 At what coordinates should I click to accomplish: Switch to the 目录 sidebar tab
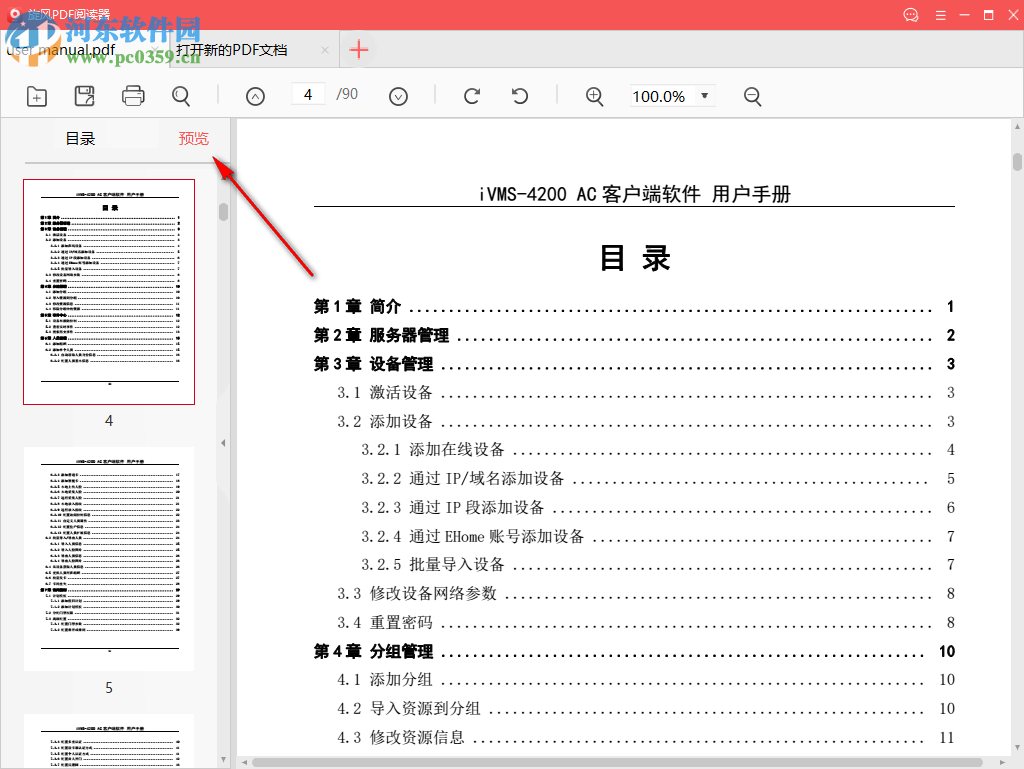point(80,139)
